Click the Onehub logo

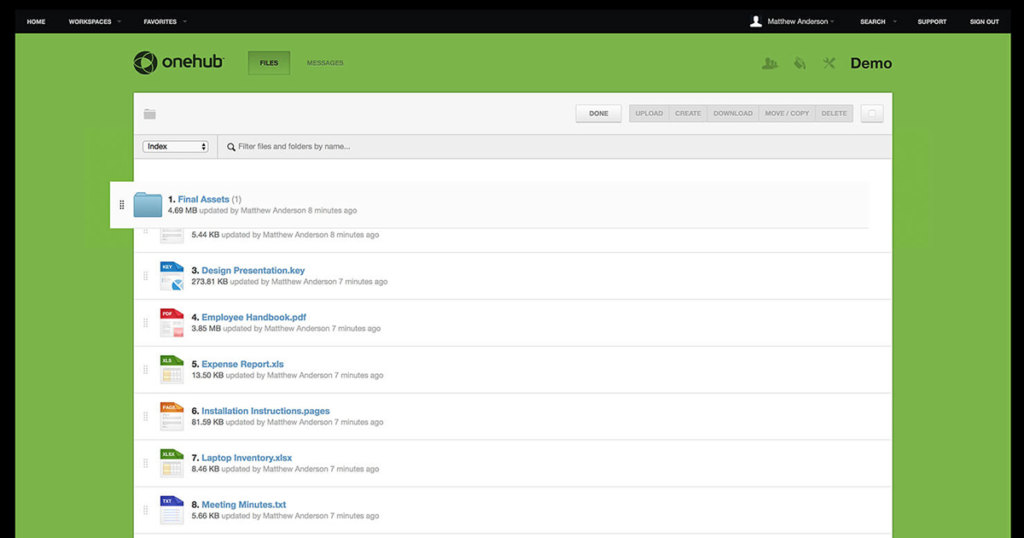coord(179,63)
